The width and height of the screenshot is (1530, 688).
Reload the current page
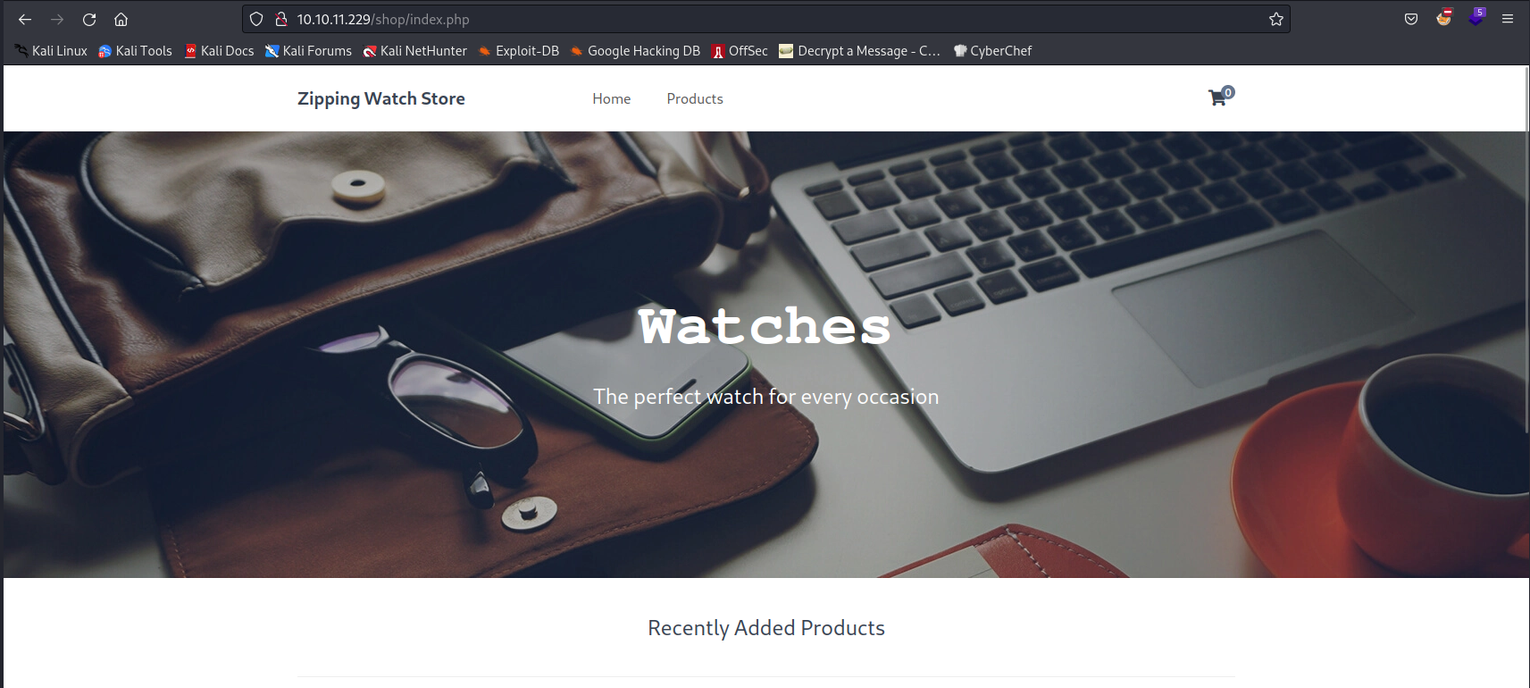tap(89, 19)
